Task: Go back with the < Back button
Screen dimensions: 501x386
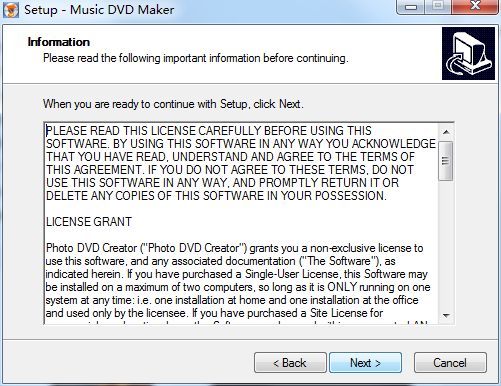Action: [290, 363]
